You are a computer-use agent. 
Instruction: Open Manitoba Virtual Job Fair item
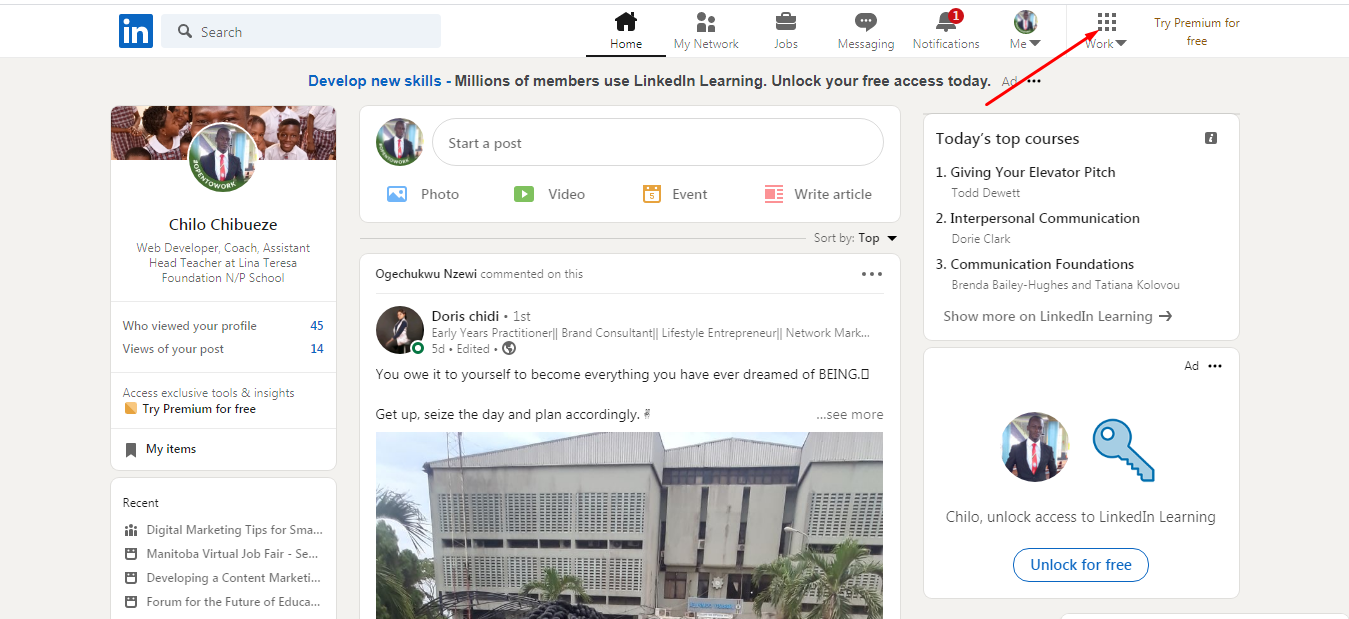222,554
